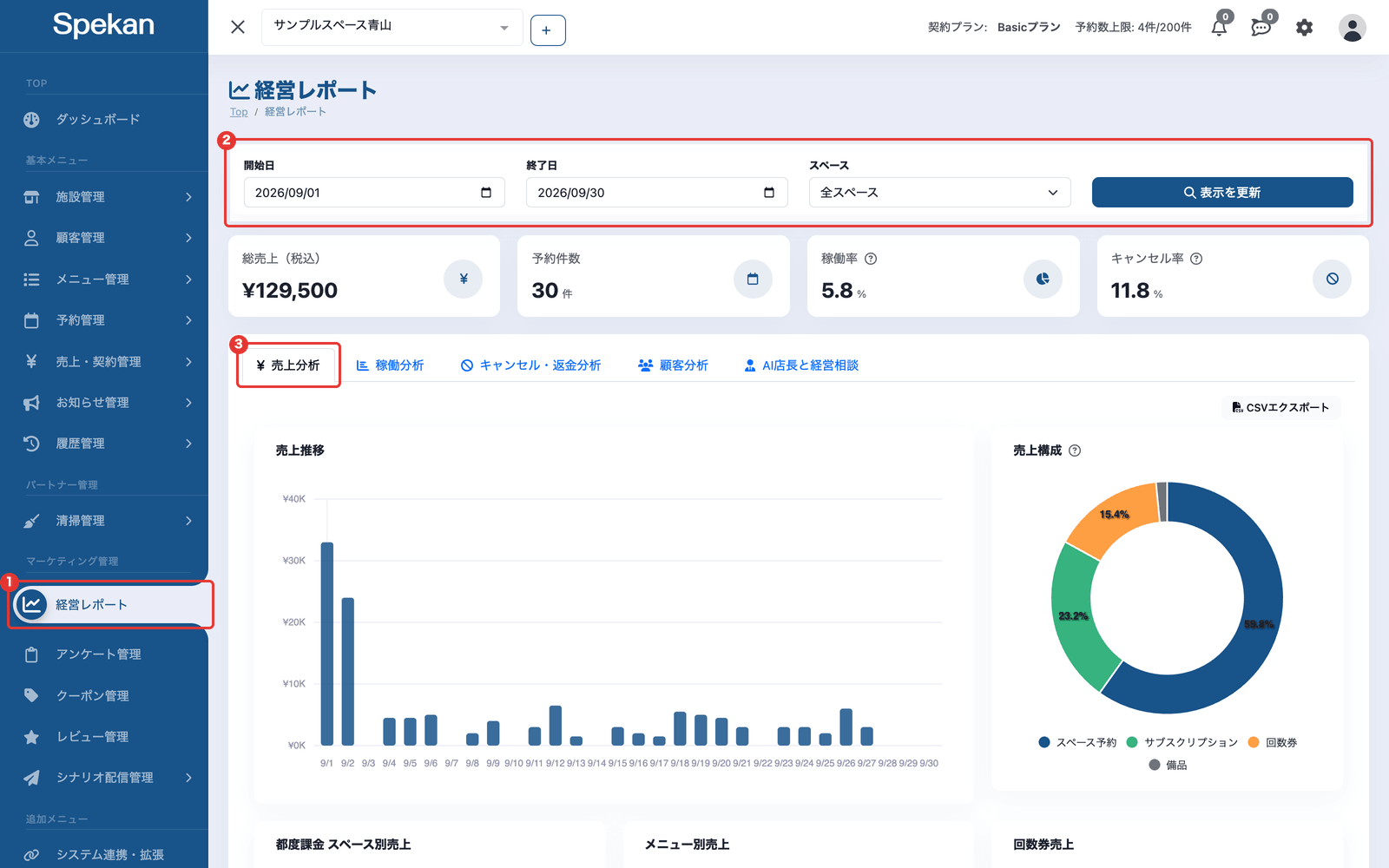Open the サンプルスペース青山 space dropdown

tap(392, 27)
